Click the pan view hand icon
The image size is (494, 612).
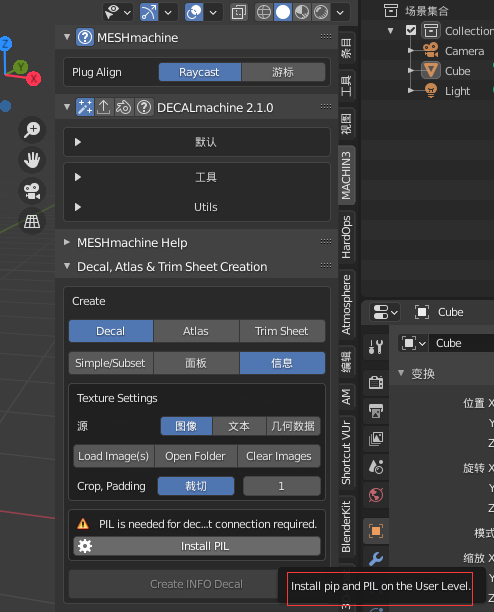click(32, 160)
